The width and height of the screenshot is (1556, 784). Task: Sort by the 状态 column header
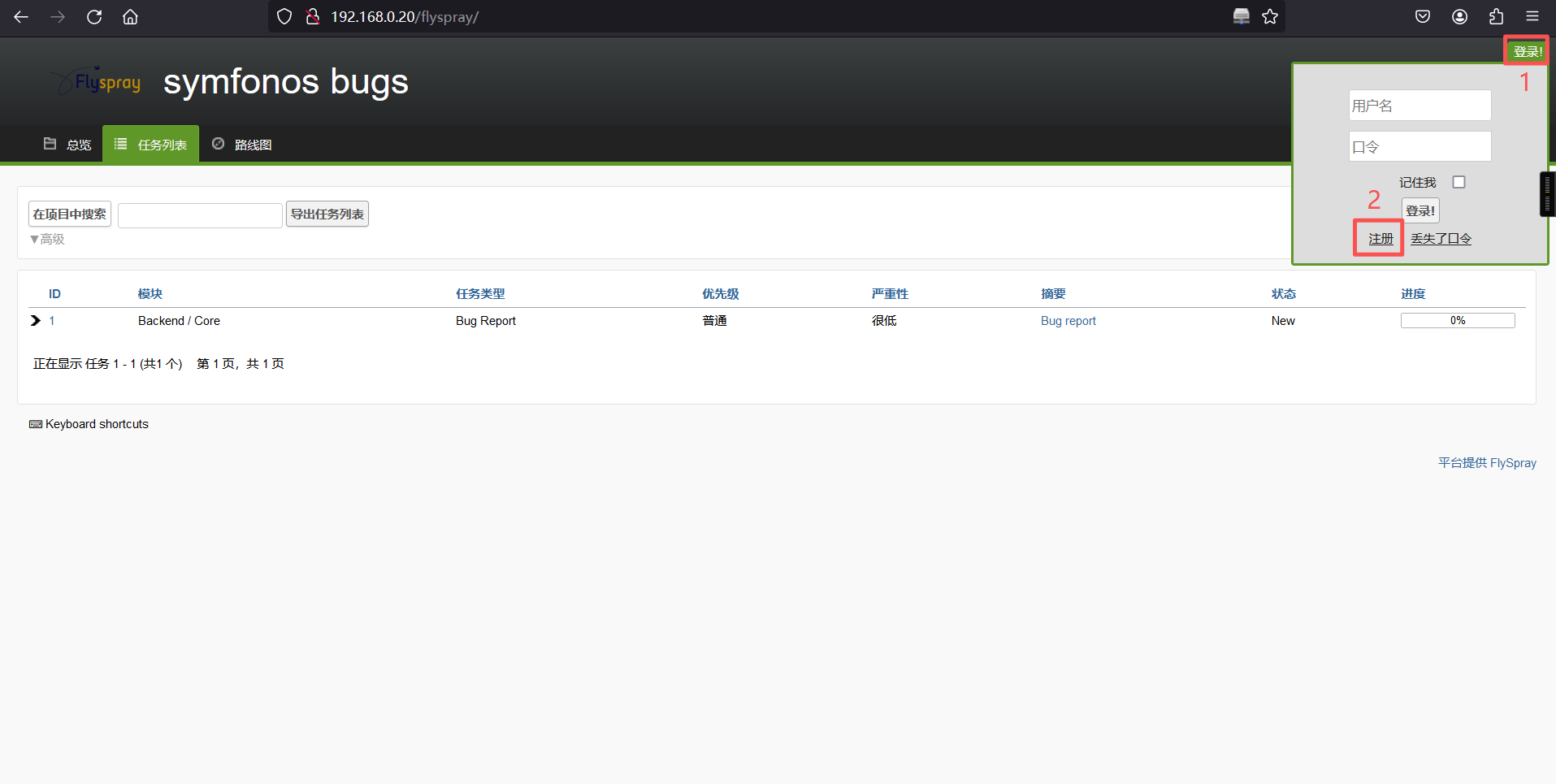[1284, 294]
